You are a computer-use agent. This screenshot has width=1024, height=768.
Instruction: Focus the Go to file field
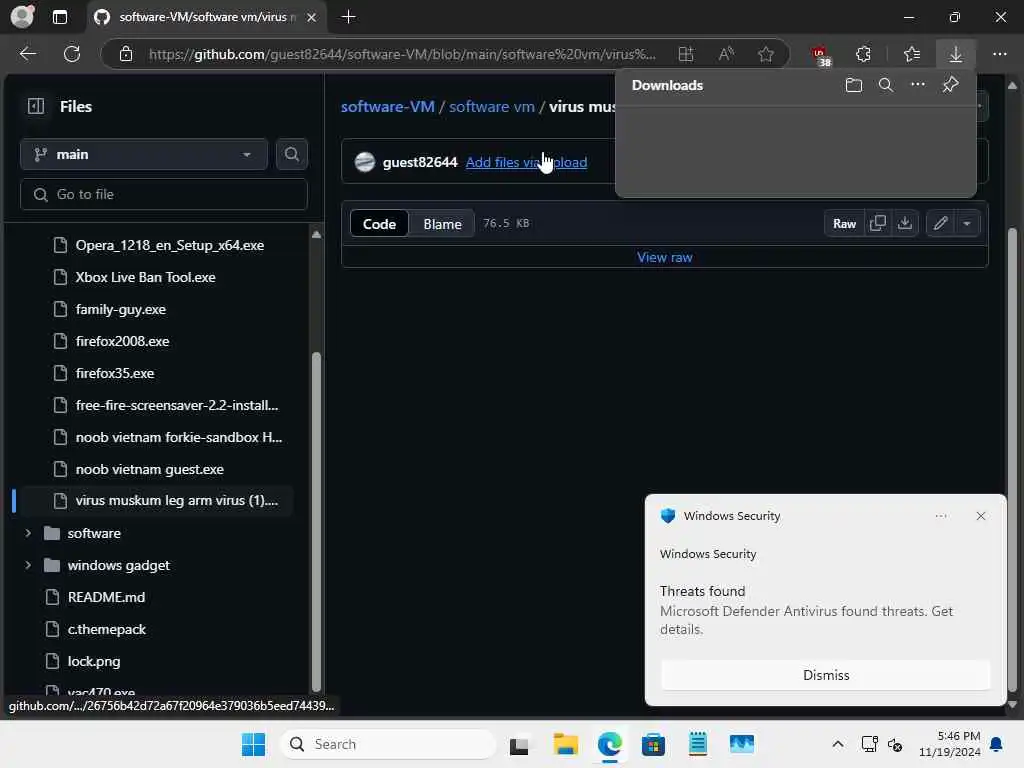tap(164, 194)
